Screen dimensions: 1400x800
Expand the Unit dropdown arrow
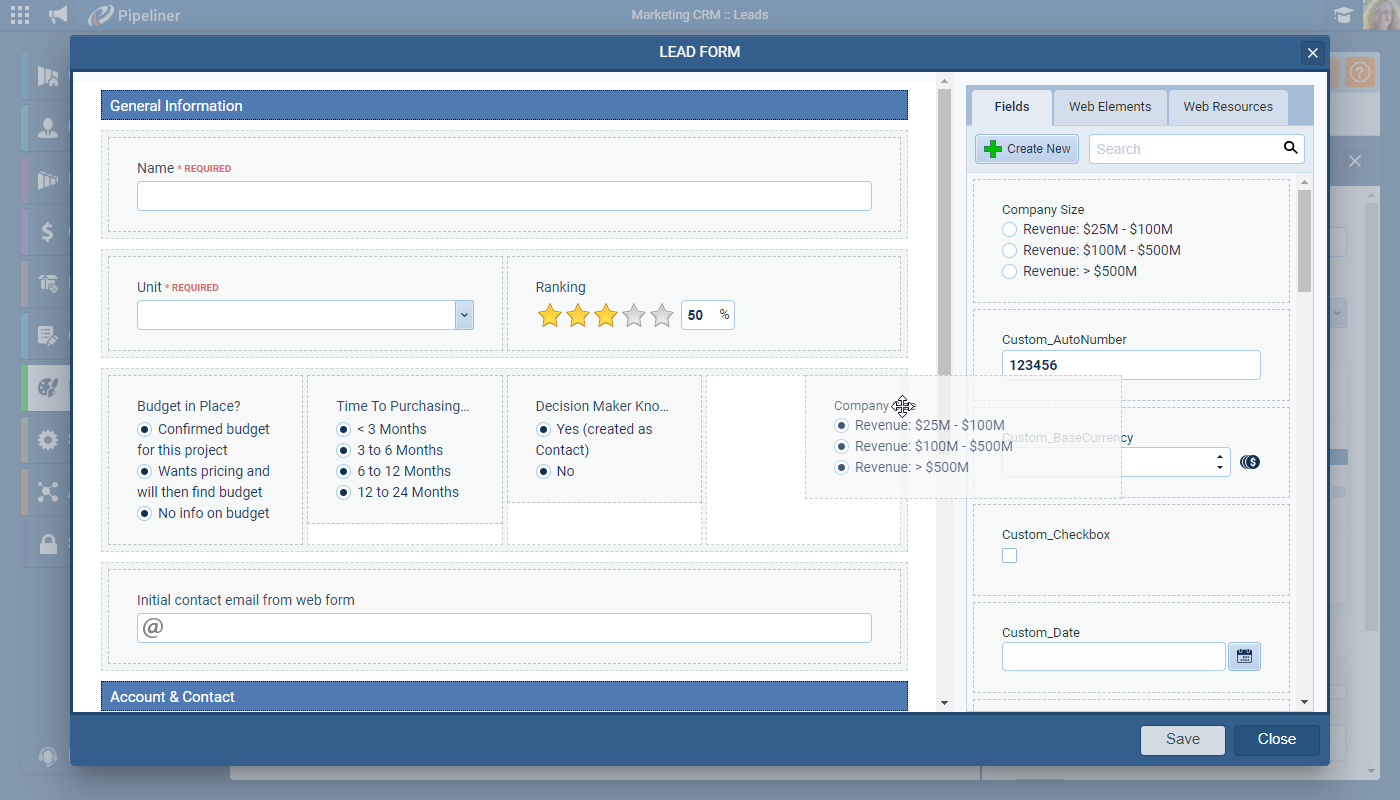tap(464, 315)
